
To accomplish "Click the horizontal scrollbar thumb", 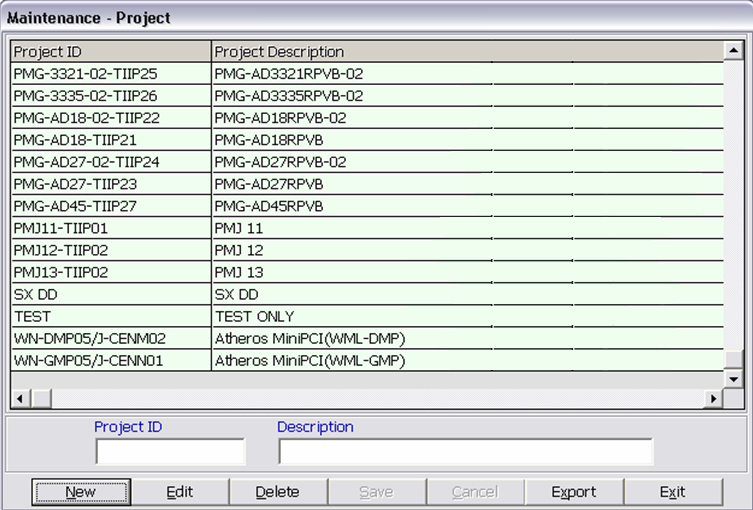I will (42, 399).
